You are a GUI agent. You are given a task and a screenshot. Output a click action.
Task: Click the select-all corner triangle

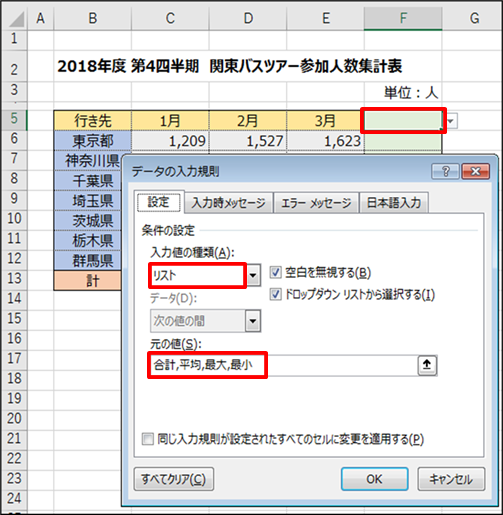(16, 19)
